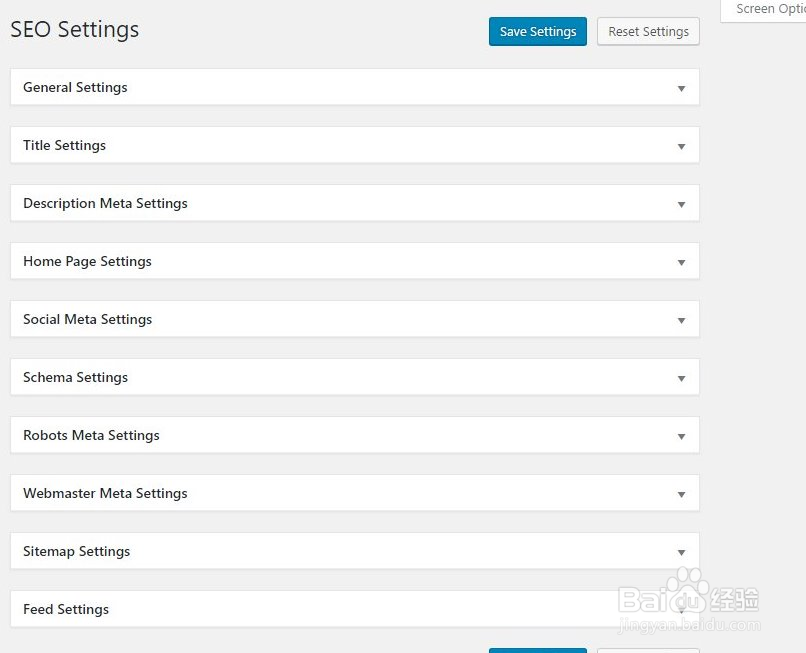Expand Title Settings via its arrow
Viewport: 806px width, 653px height.
pyautogui.click(x=681, y=147)
